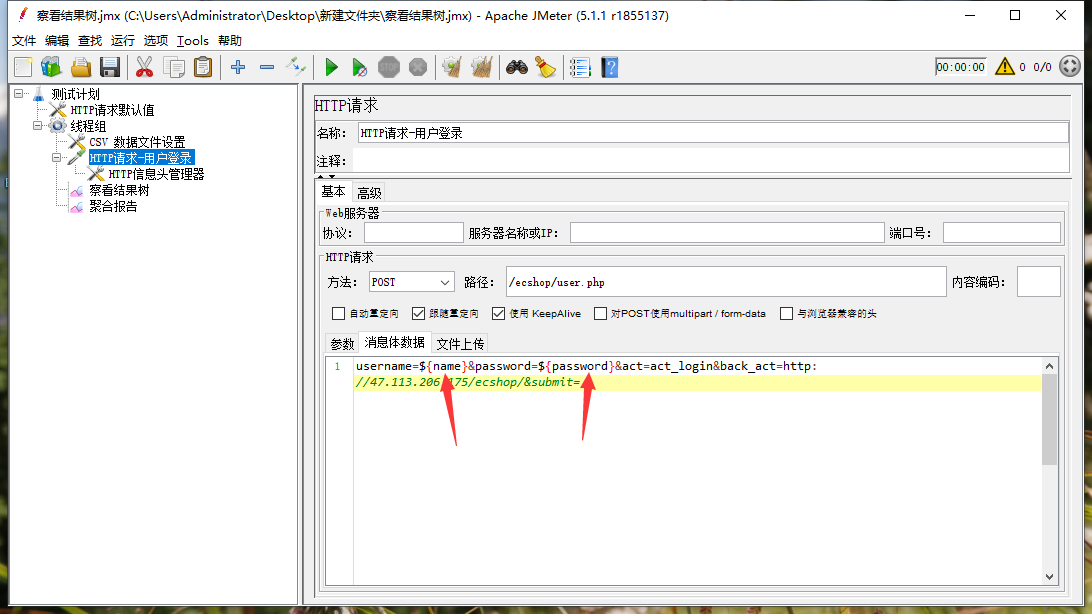Save the test plan with floppy icon
The width and height of the screenshot is (1092, 614).
[110, 68]
